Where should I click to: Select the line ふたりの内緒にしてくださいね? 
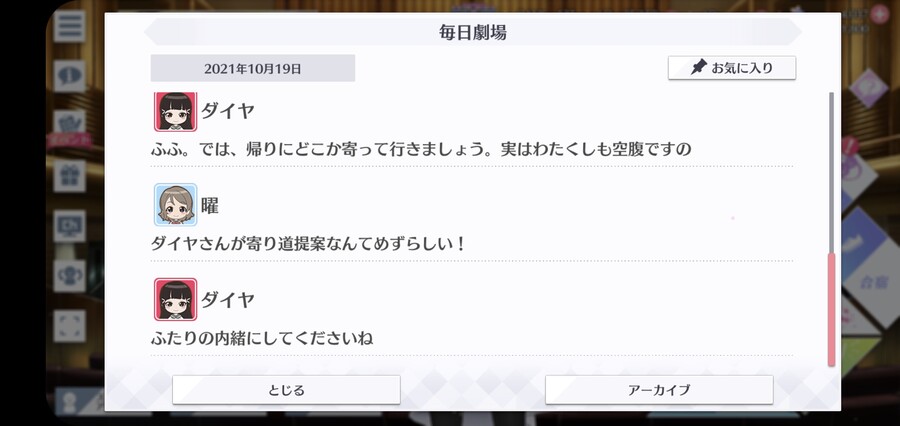tap(262, 338)
